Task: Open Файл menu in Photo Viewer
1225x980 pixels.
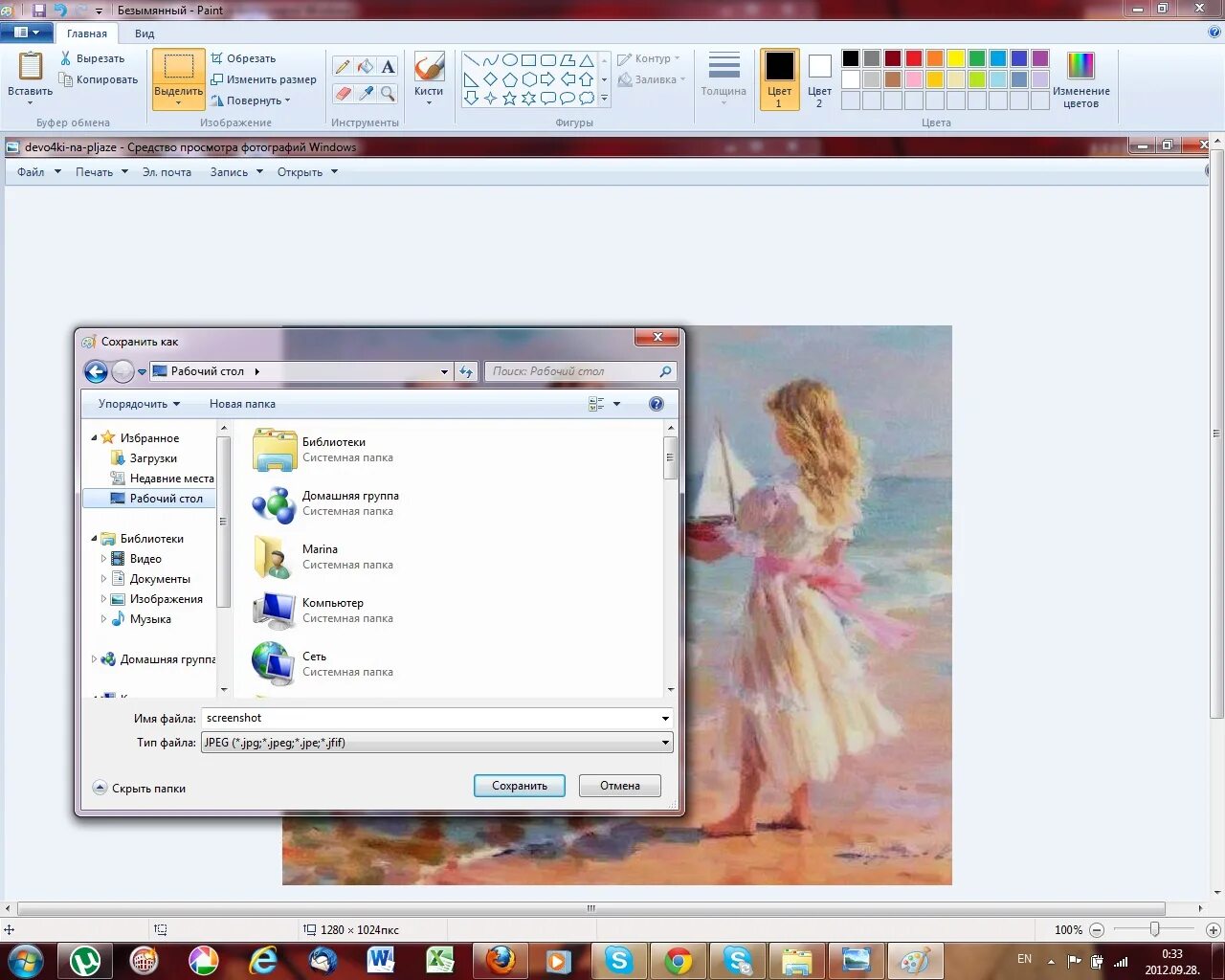Action: [38, 172]
